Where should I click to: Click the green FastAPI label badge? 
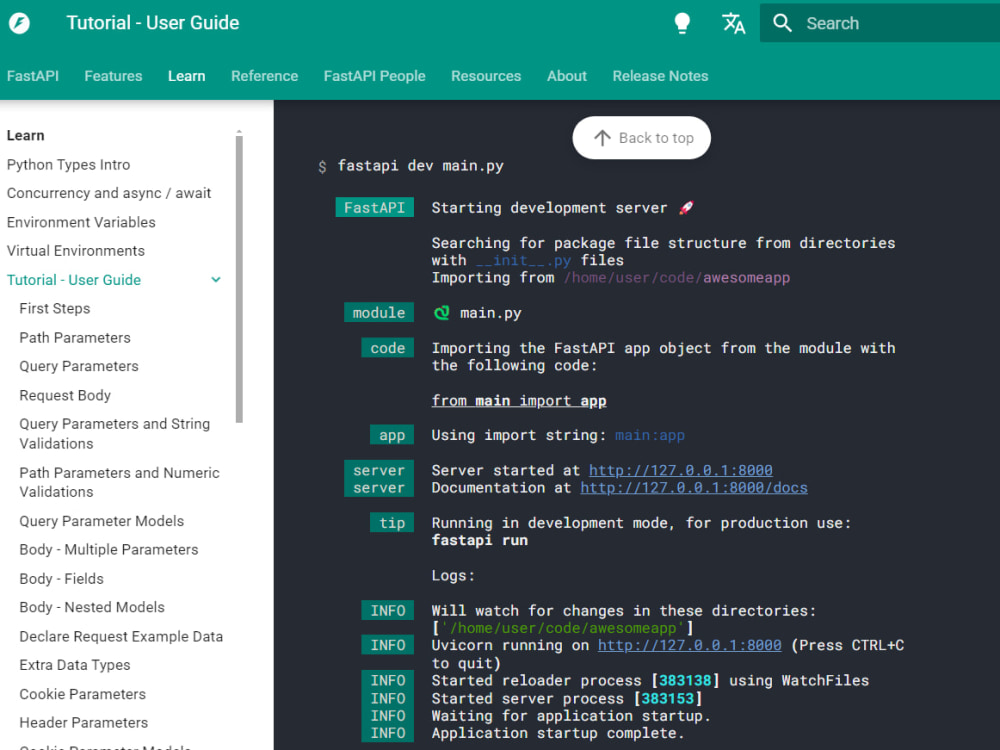374,208
